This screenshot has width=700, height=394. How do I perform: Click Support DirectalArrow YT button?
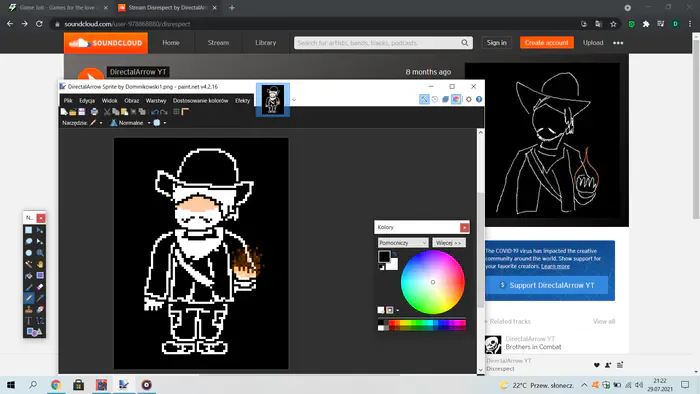point(547,285)
